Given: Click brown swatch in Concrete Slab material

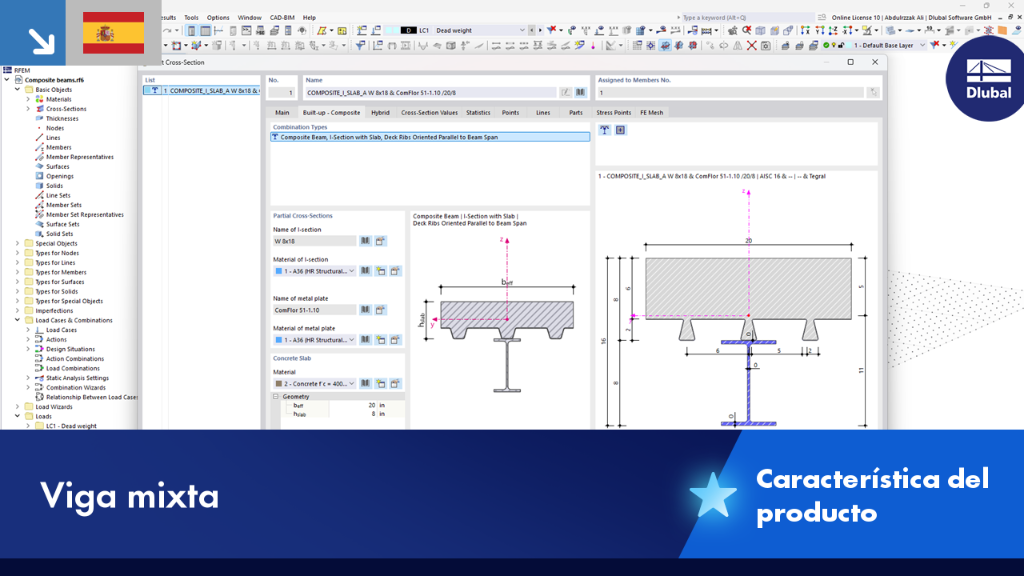Looking at the screenshot, I should point(279,383).
